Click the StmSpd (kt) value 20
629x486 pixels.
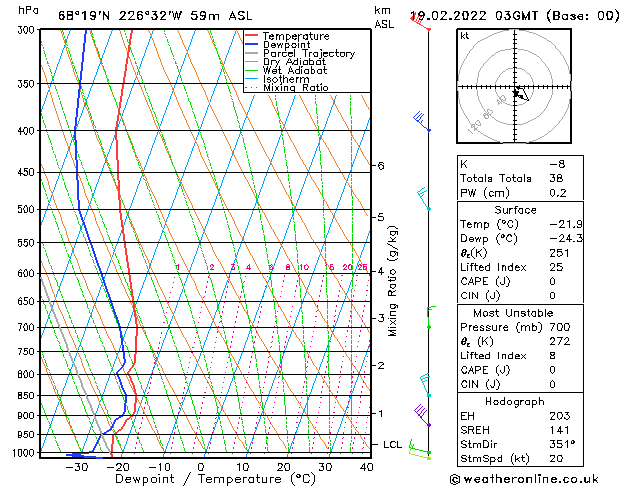(x=556, y=458)
